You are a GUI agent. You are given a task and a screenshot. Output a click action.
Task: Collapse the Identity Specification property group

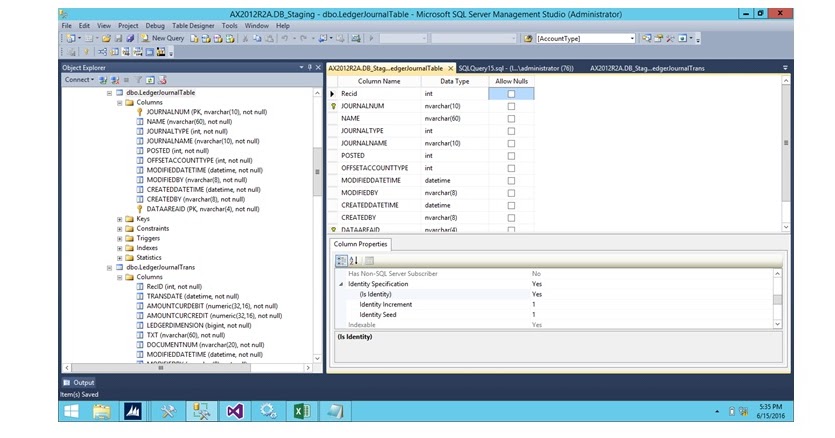[x=341, y=284]
